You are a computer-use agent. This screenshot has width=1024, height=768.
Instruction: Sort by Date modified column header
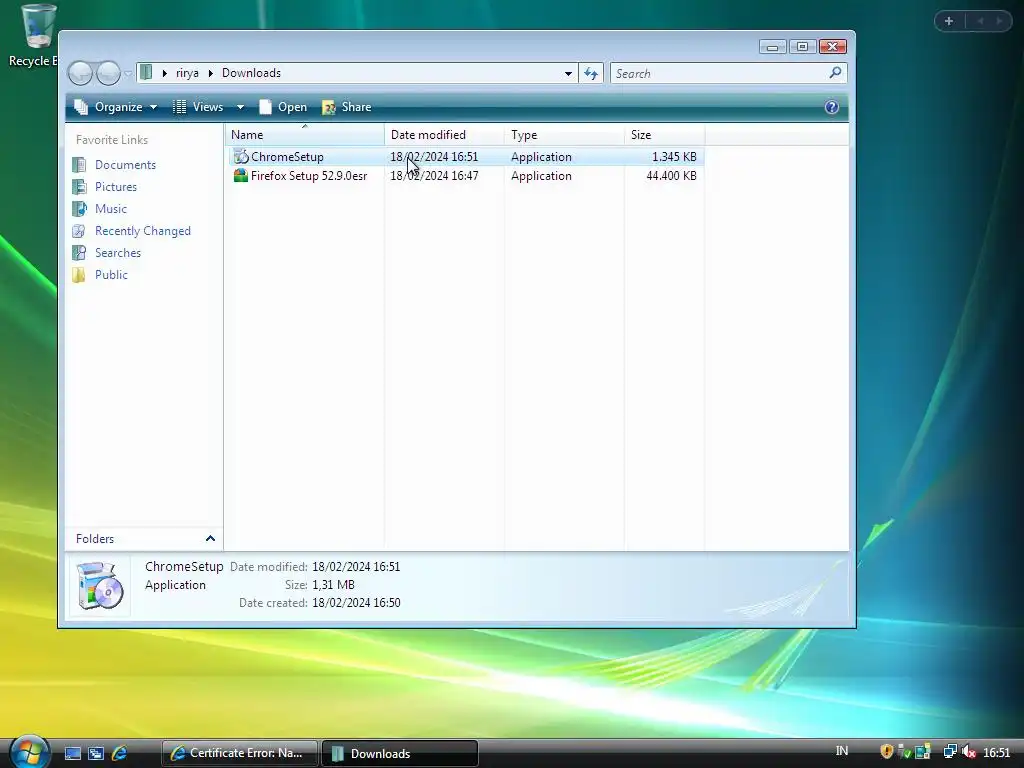click(x=444, y=135)
